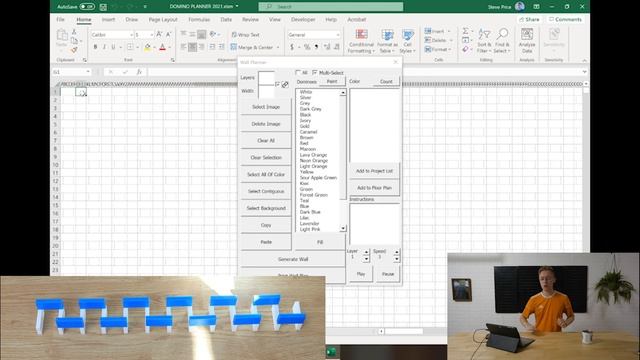Select Sour Apple Green in Dominoes list
This screenshot has height=360, width=640.
click(x=318, y=178)
